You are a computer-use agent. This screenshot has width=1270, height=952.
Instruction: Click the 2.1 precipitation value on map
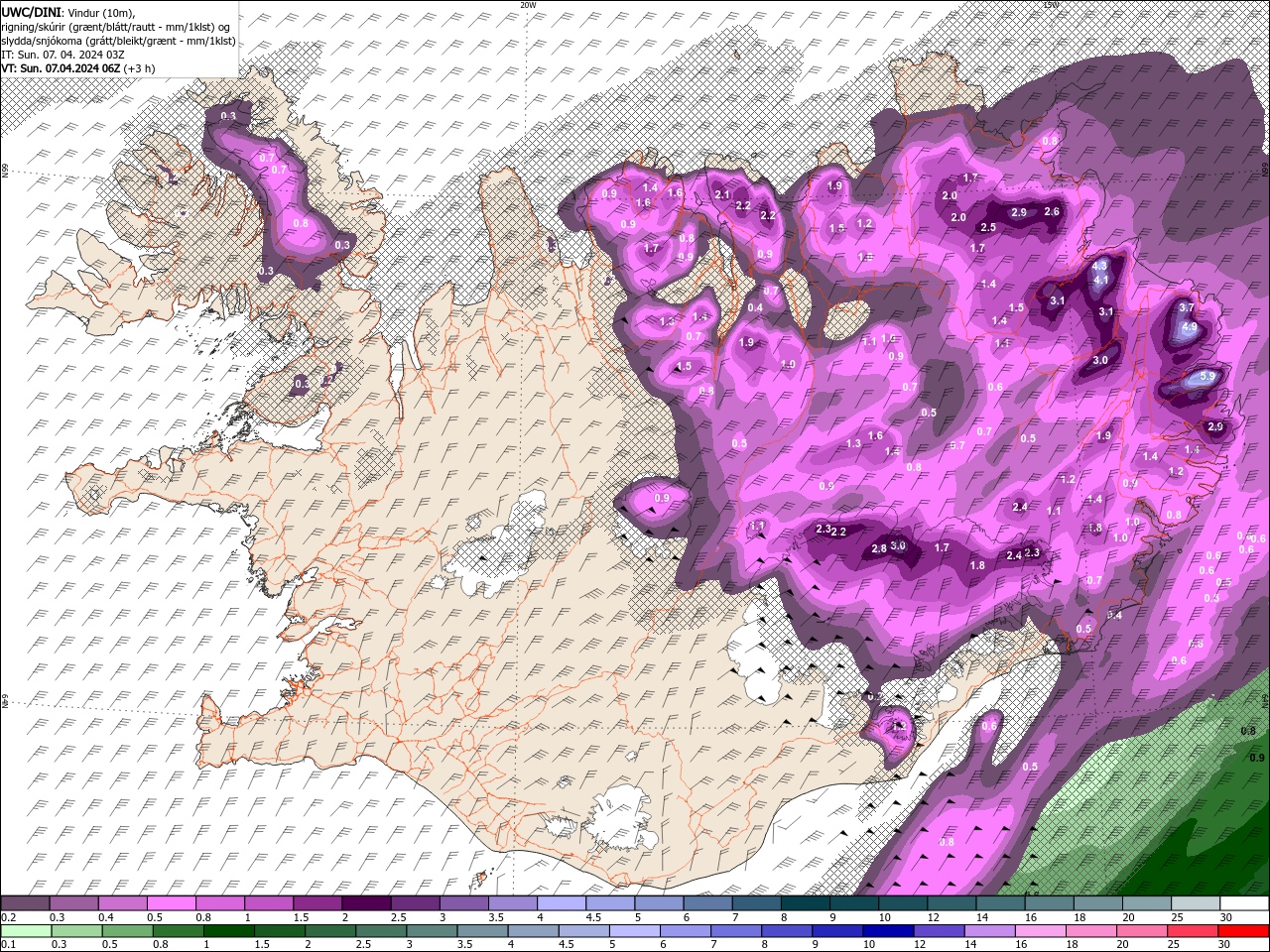722,194
